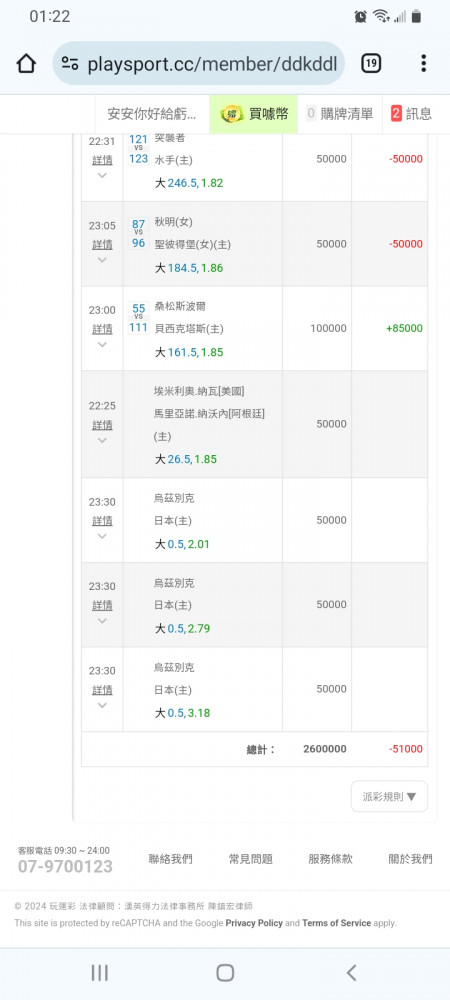Open the Privacy Policy link
This screenshot has height=1000, width=450.
click(x=254, y=923)
